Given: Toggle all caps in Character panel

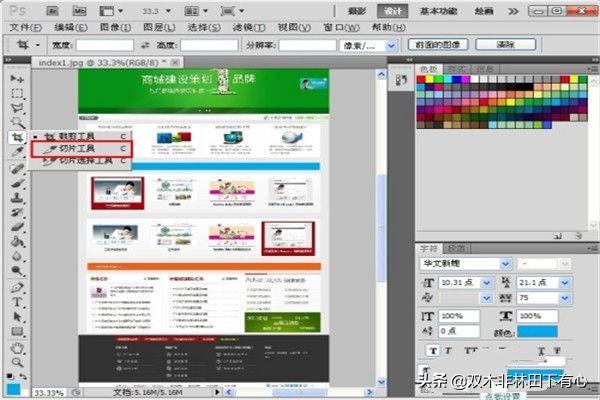Looking at the screenshot, I should pyautogui.click(x=471, y=350).
